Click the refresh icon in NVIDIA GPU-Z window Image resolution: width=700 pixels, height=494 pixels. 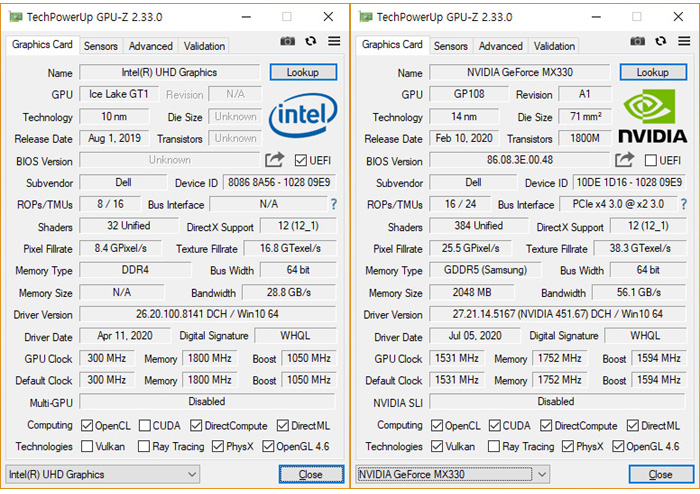(x=661, y=41)
